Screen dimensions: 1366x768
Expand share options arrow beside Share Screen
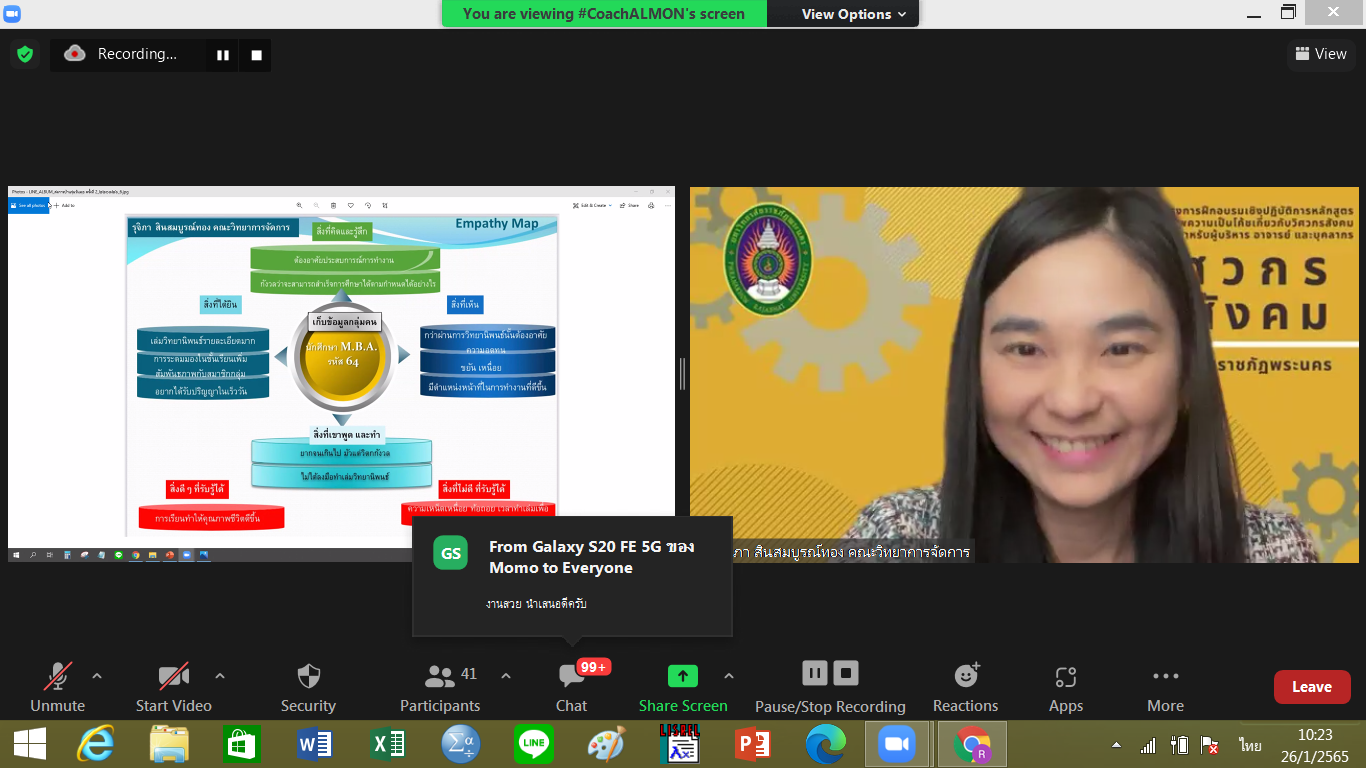729,676
